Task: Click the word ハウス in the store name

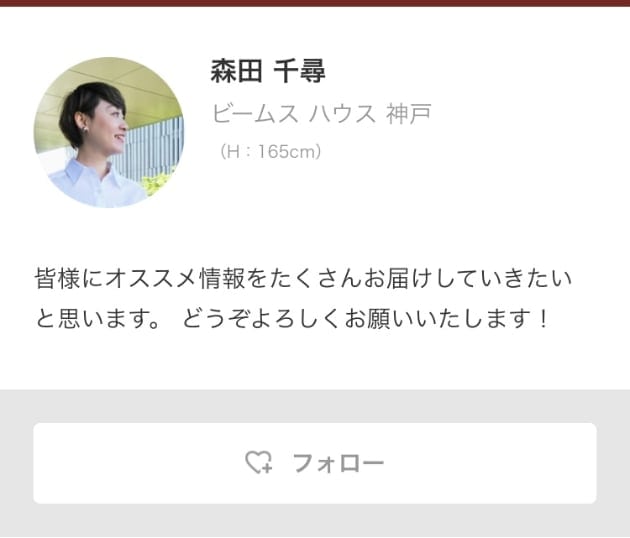Action: pos(342,113)
